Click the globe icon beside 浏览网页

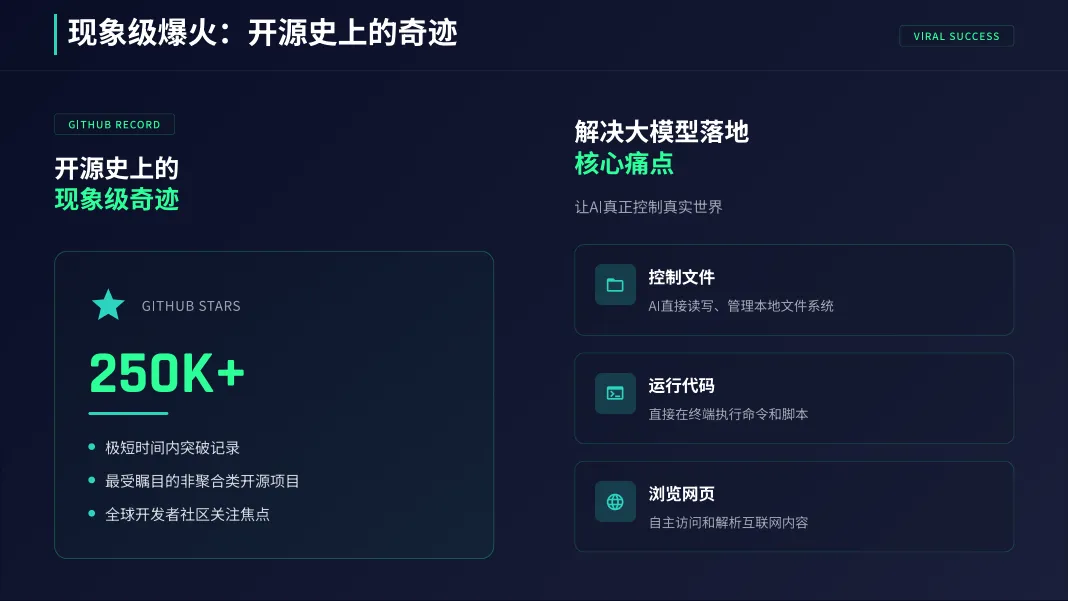point(615,502)
